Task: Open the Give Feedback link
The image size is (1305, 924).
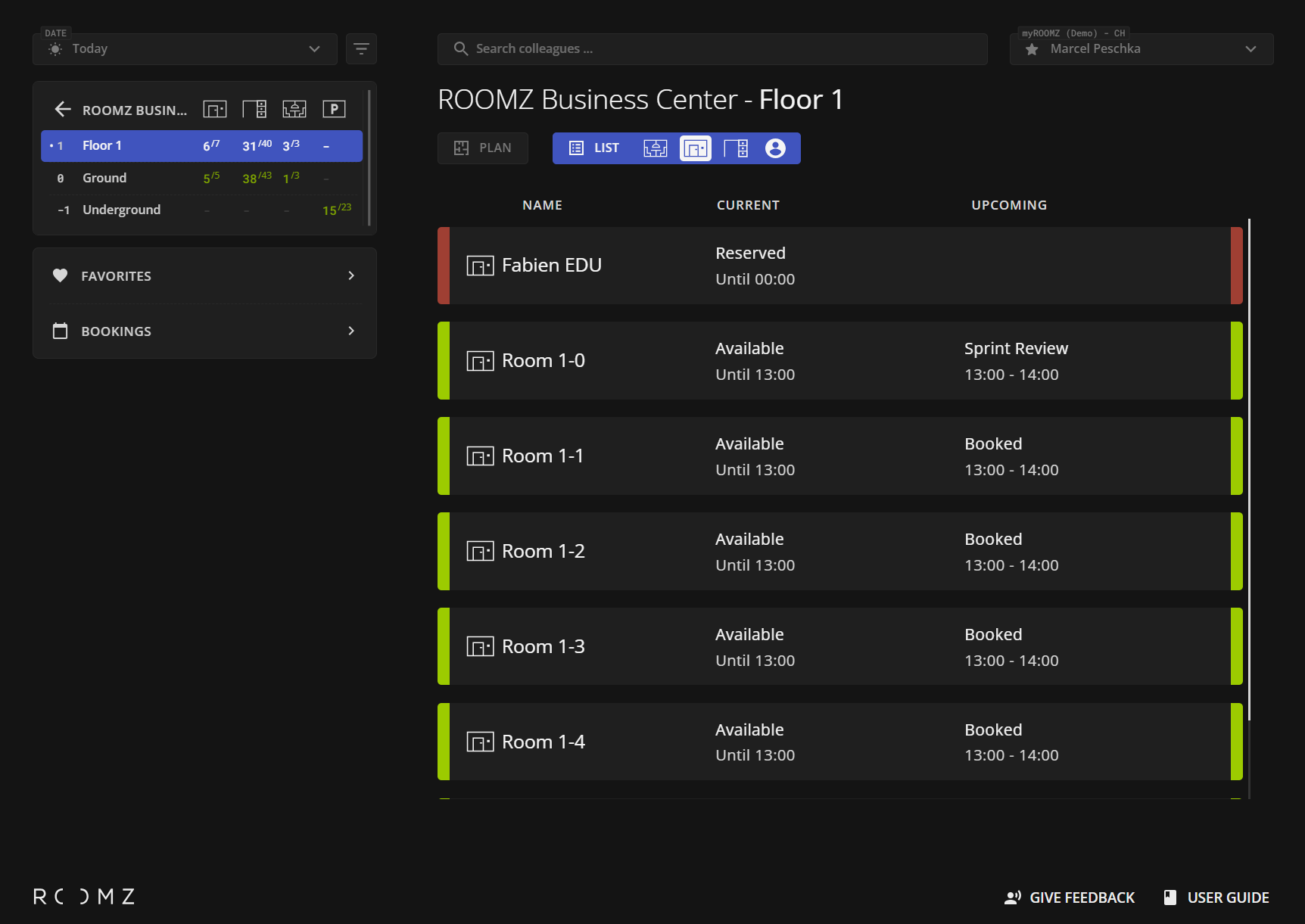Action: [x=1069, y=898]
